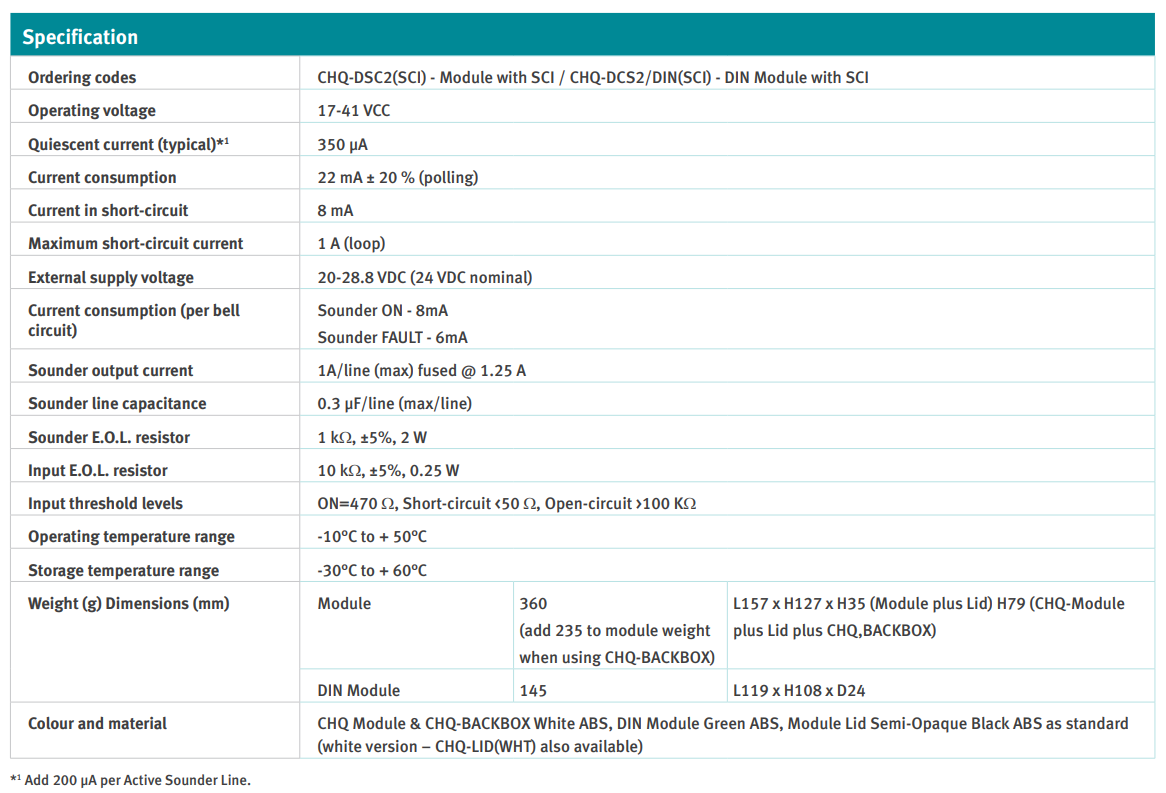Click the 1 A (loop) value
The width and height of the screenshot is (1166, 793).
coord(351,243)
